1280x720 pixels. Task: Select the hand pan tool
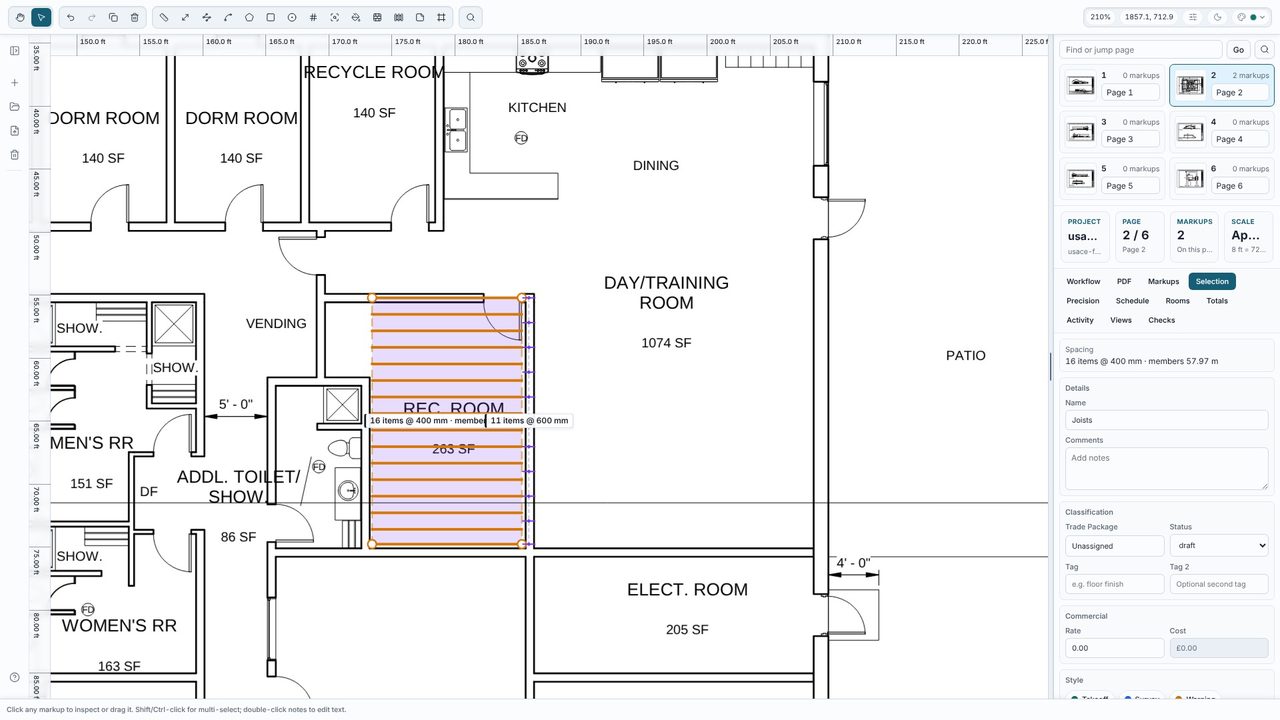click(19, 17)
